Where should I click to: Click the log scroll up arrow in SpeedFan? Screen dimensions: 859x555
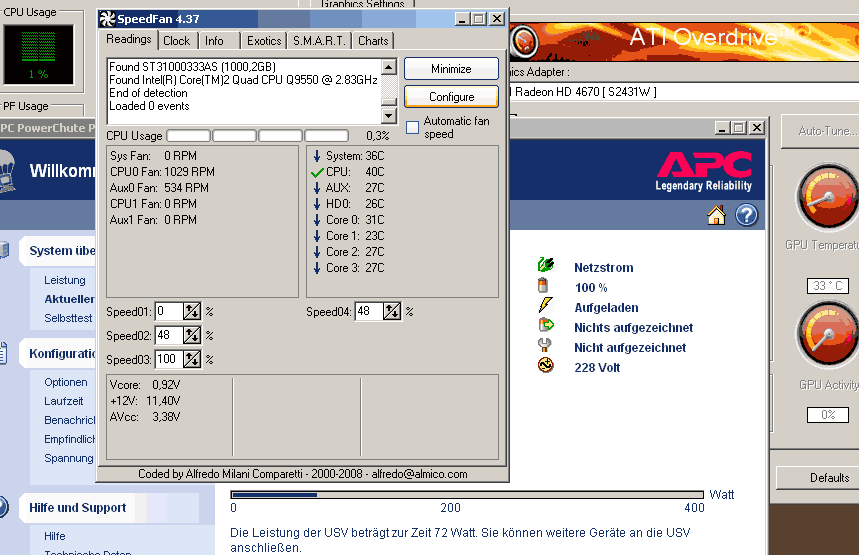(x=388, y=67)
